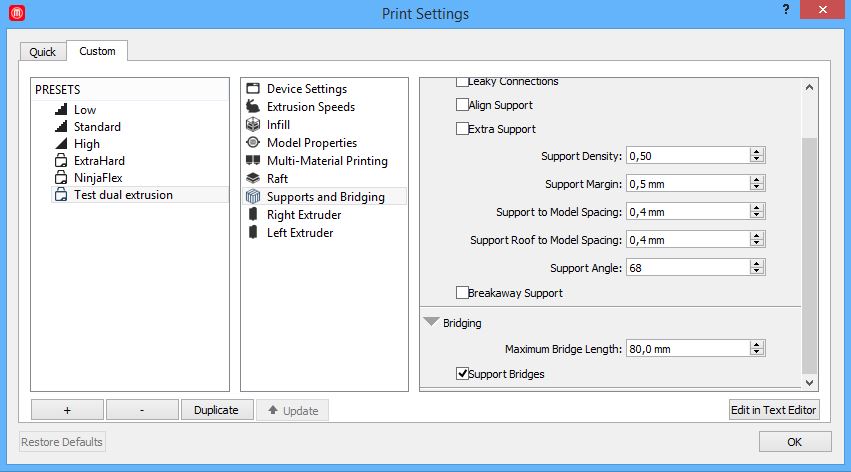Open the Infill settings icon

(253, 125)
